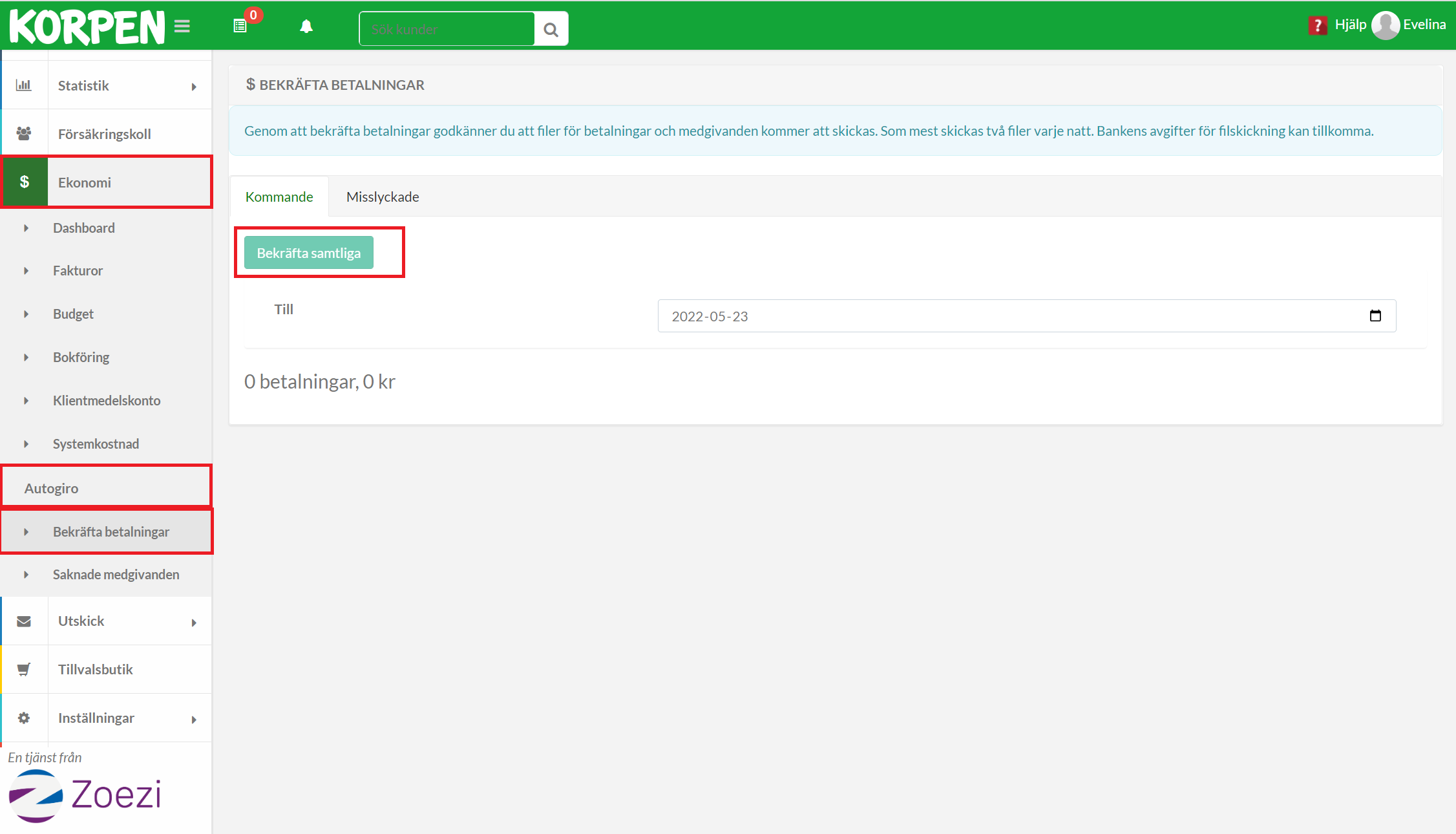Switch to the Misslyckade tab
Screen dimensions: 1456x834
point(383,197)
